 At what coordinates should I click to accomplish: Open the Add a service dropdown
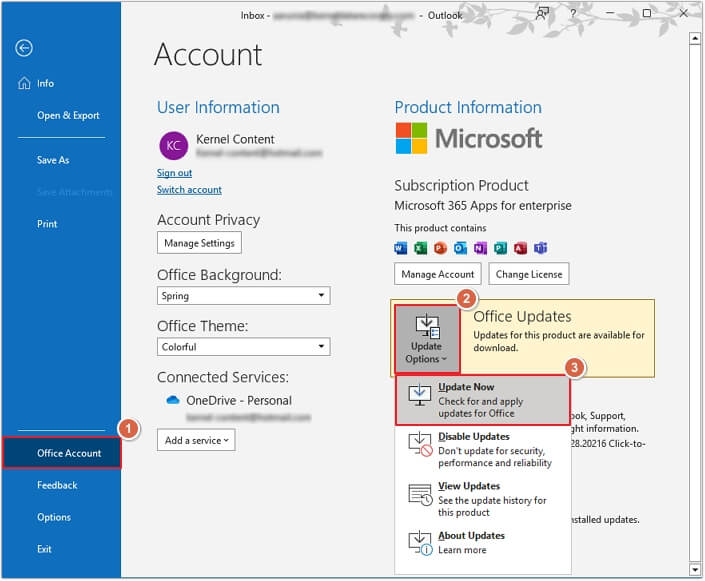pyautogui.click(x=196, y=440)
